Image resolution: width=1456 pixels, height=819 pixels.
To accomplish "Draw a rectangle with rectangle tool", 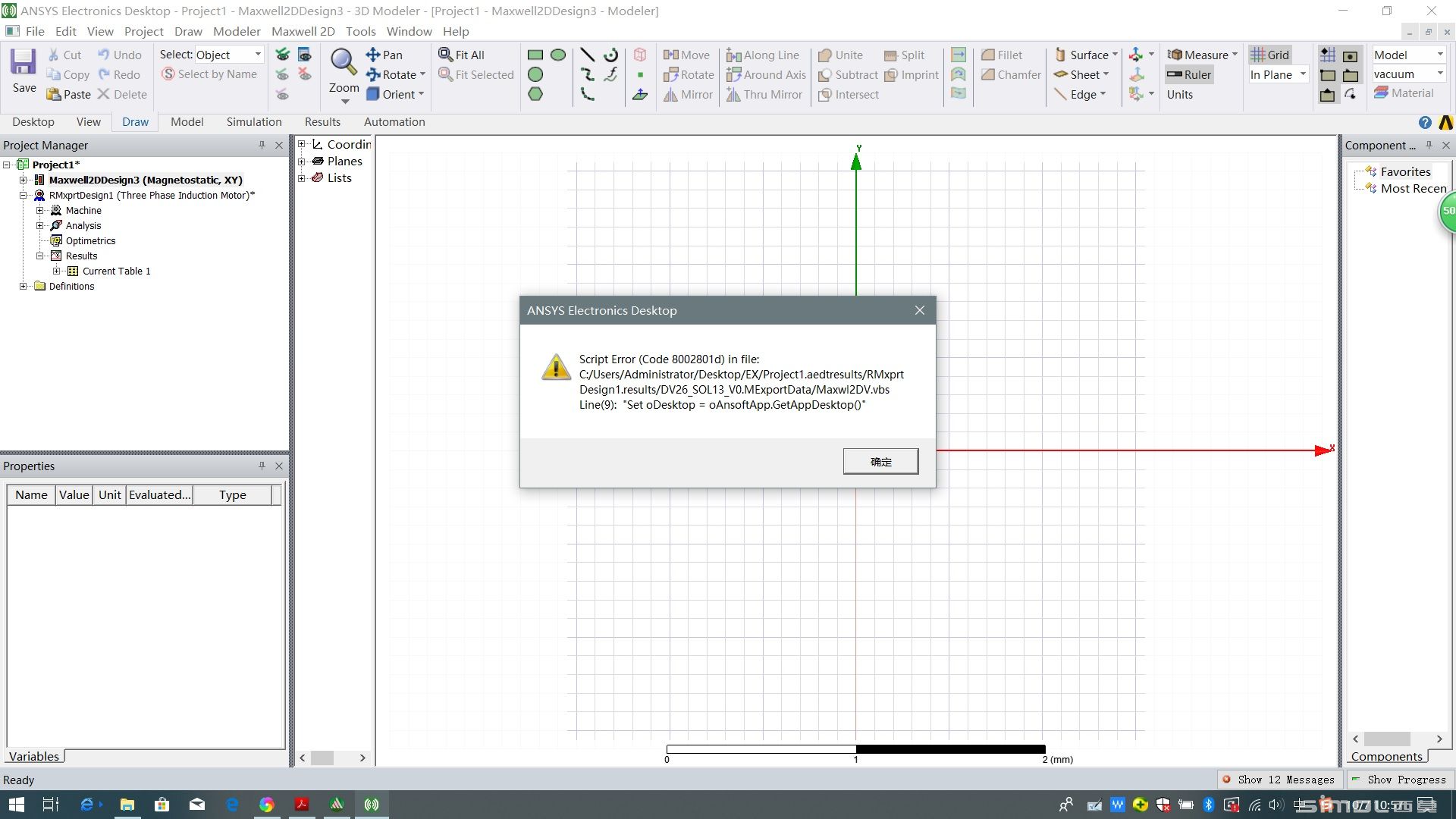I will click(x=535, y=55).
